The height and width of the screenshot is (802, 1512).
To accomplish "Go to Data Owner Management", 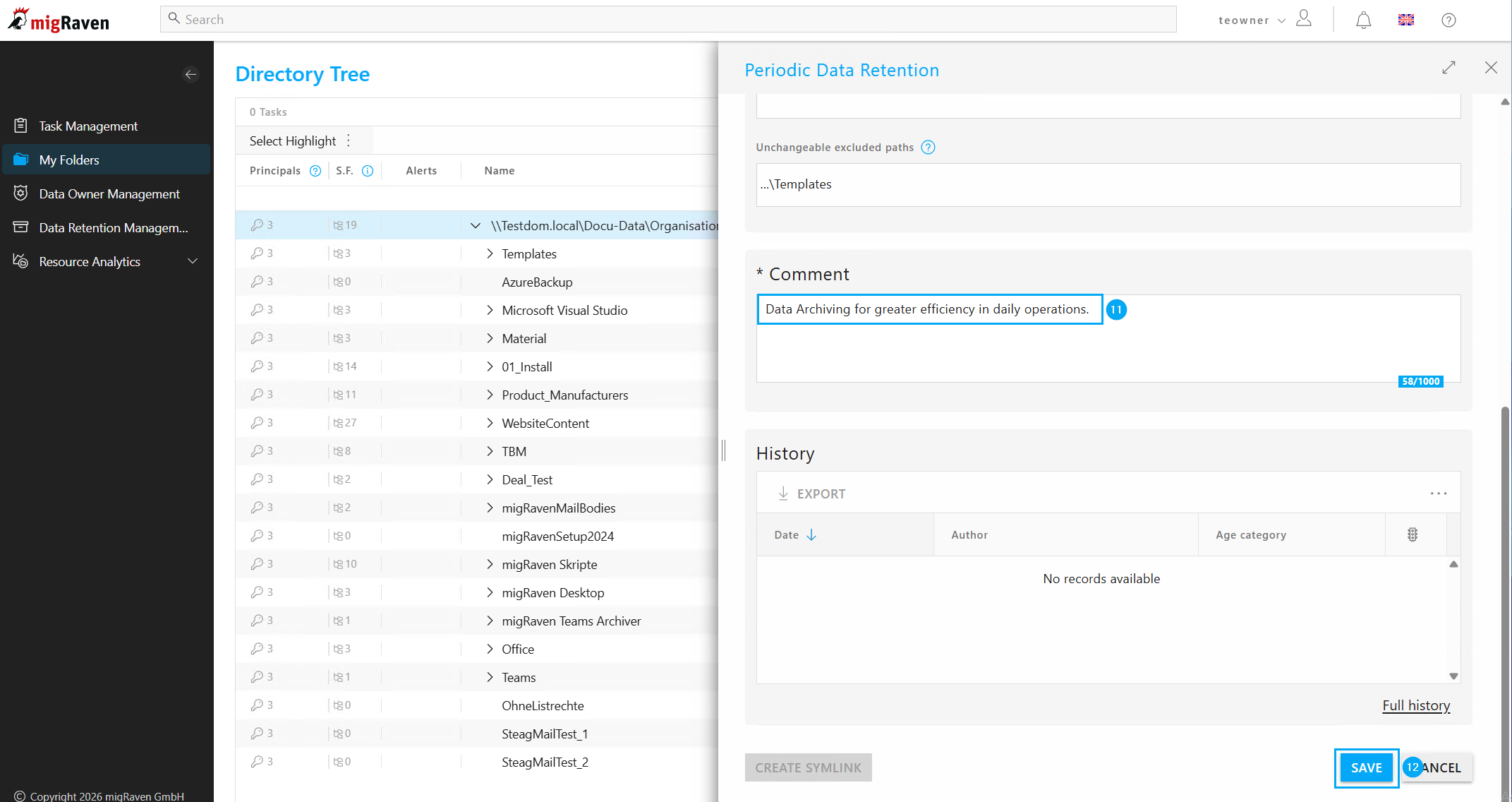I will pos(109,193).
